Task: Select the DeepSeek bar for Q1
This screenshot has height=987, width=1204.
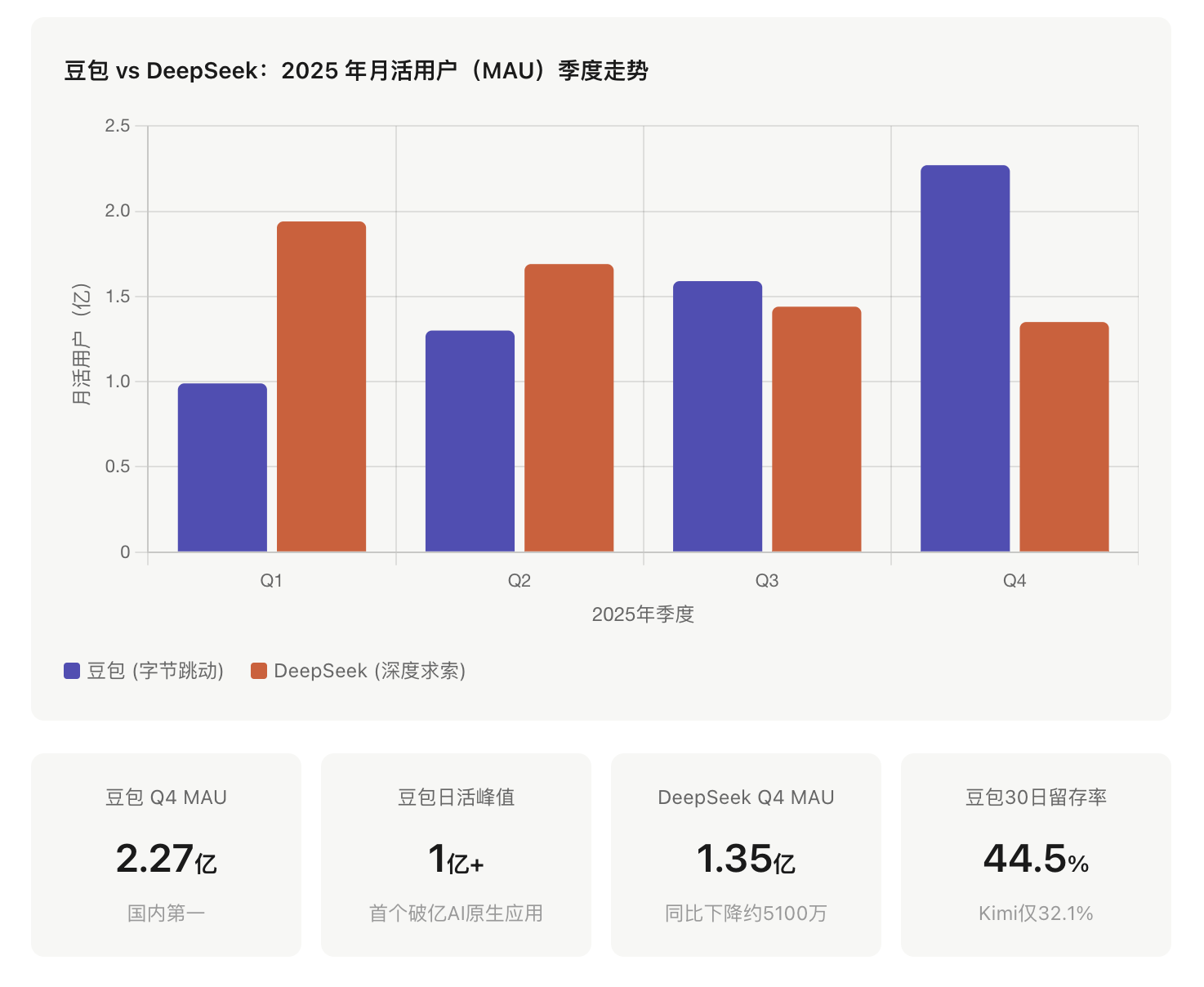Action: pyautogui.click(x=321, y=386)
